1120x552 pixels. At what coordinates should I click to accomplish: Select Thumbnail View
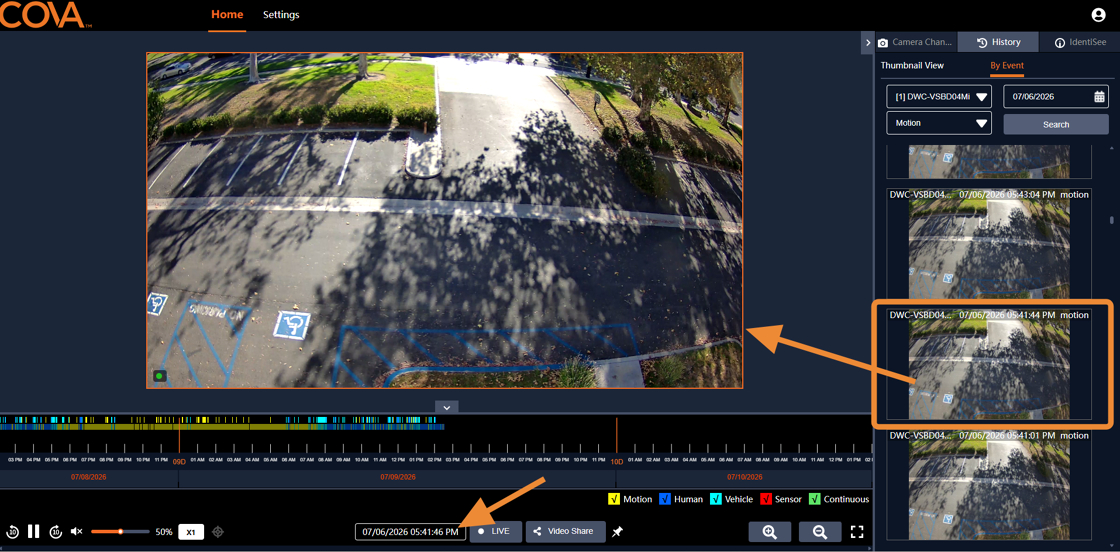(912, 65)
